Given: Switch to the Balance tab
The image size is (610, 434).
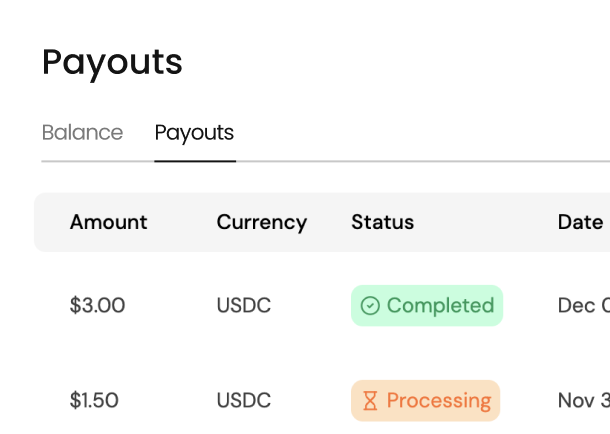Looking at the screenshot, I should [82, 133].
